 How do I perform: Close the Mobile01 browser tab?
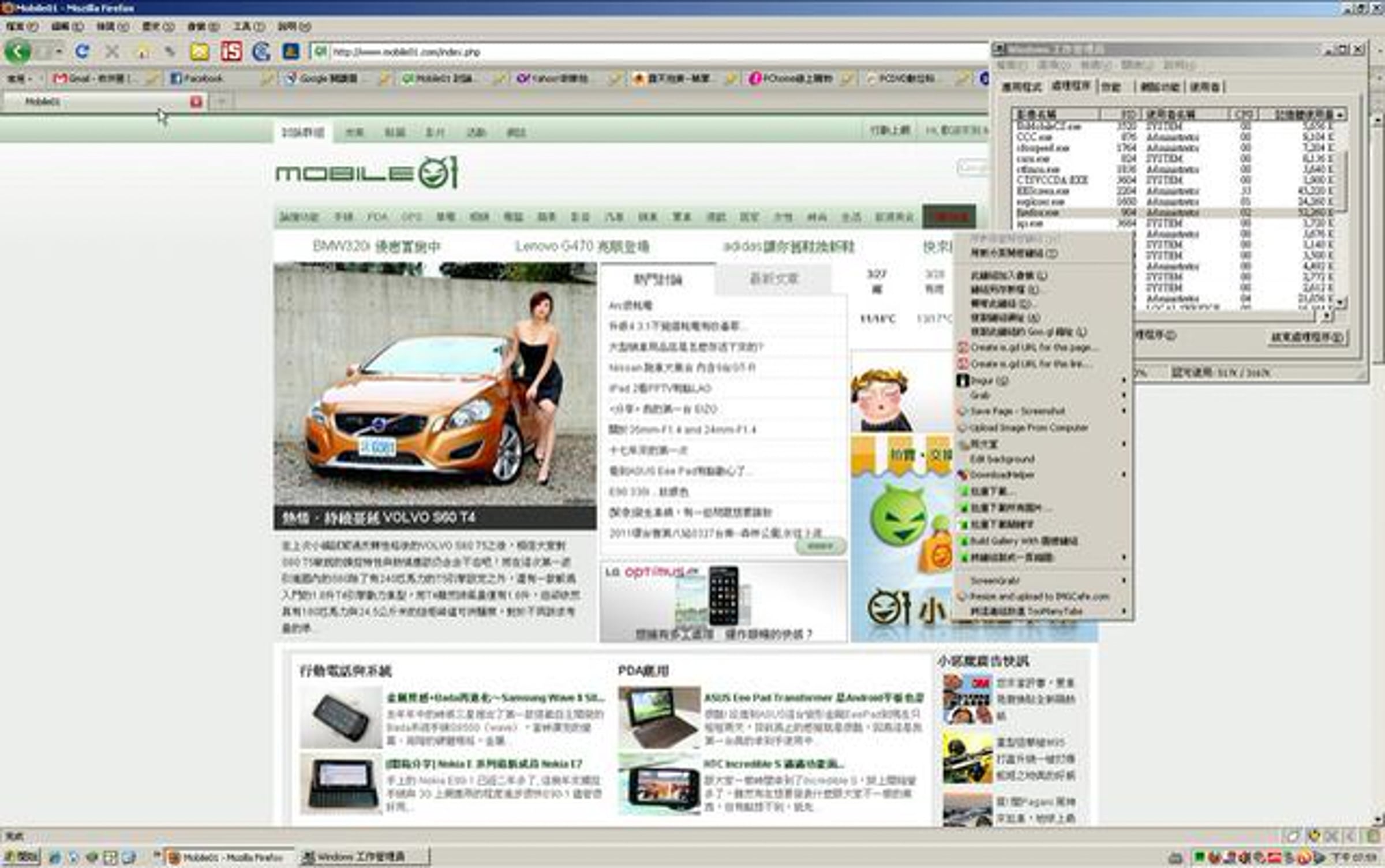tap(196, 102)
